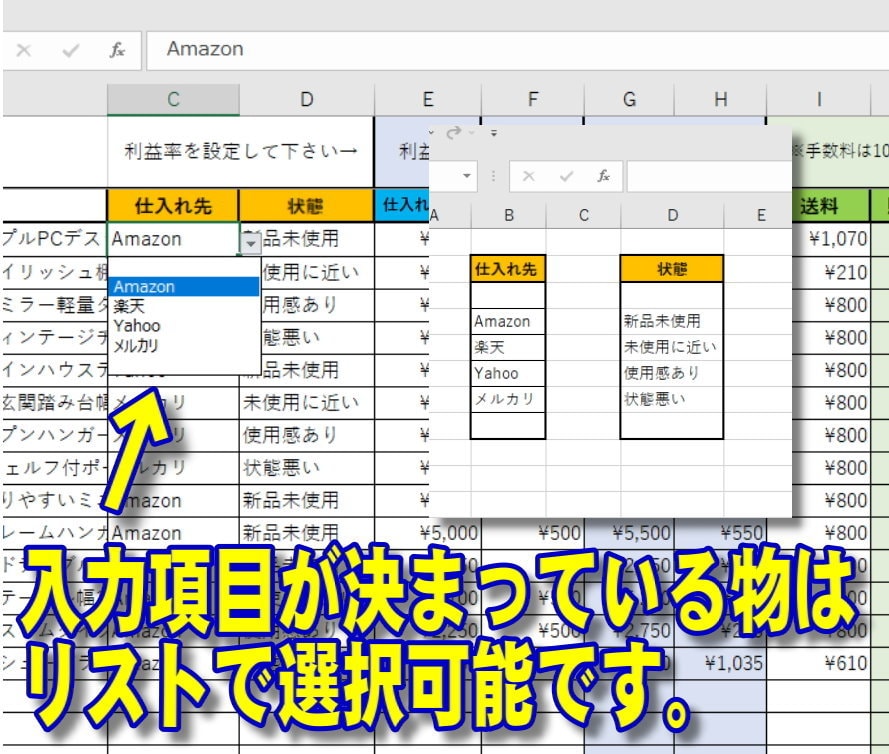Screen dimensions: 889x754
Task: Click the 使用感あり cell in overlay list
Action: 672,373
